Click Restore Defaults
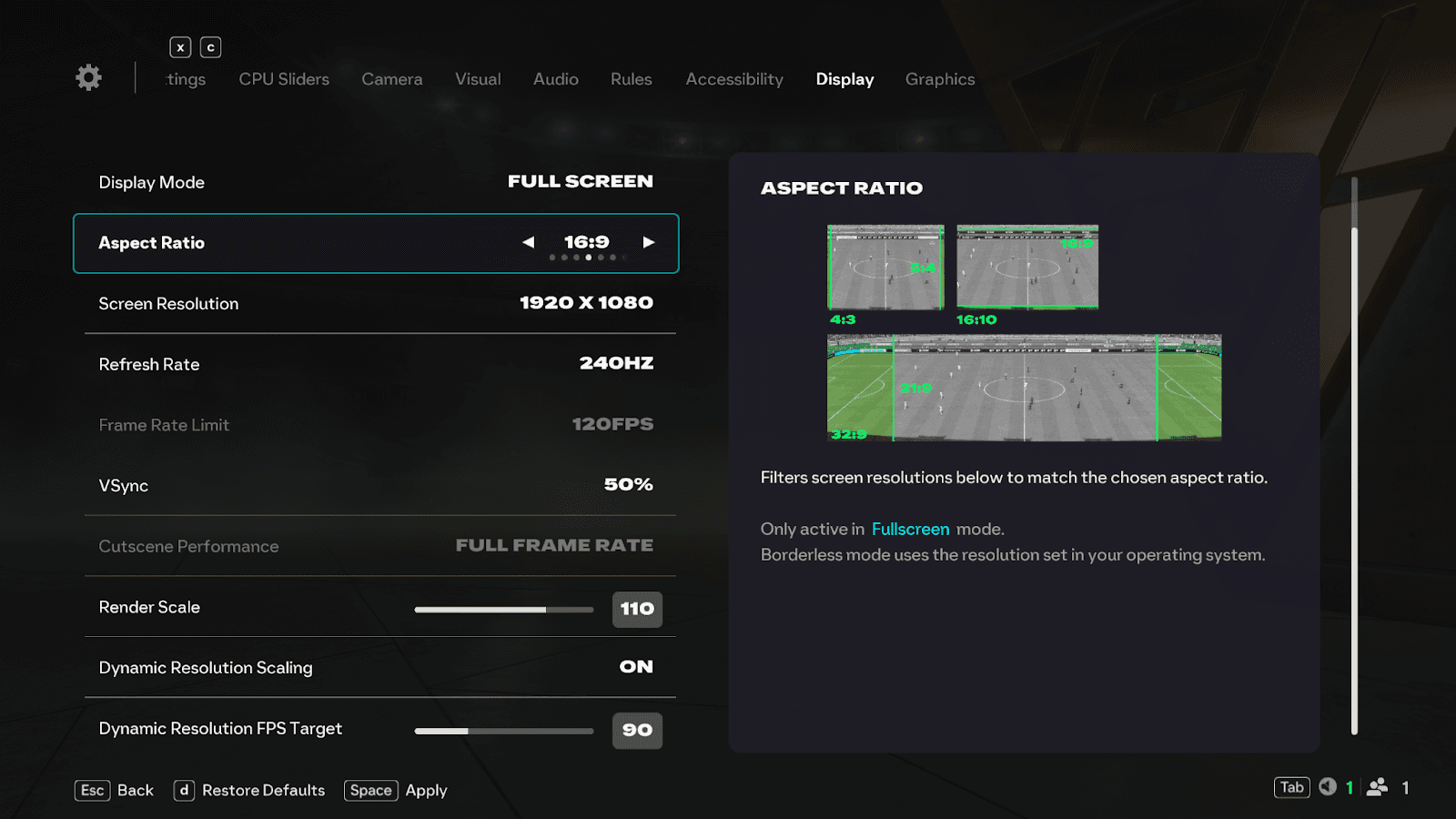The width and height of the screenshot is (1456, 819). click(263, 790)
